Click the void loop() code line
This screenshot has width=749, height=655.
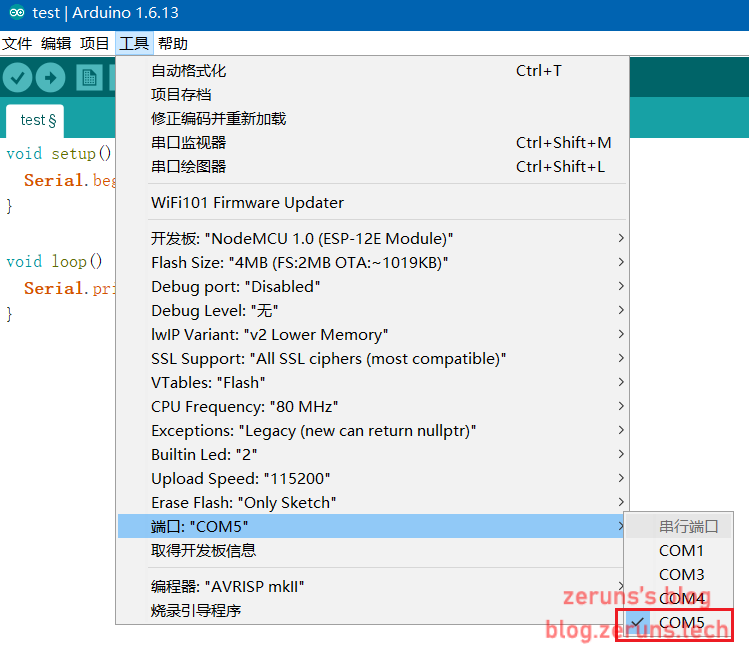click(x=54, y=261)
